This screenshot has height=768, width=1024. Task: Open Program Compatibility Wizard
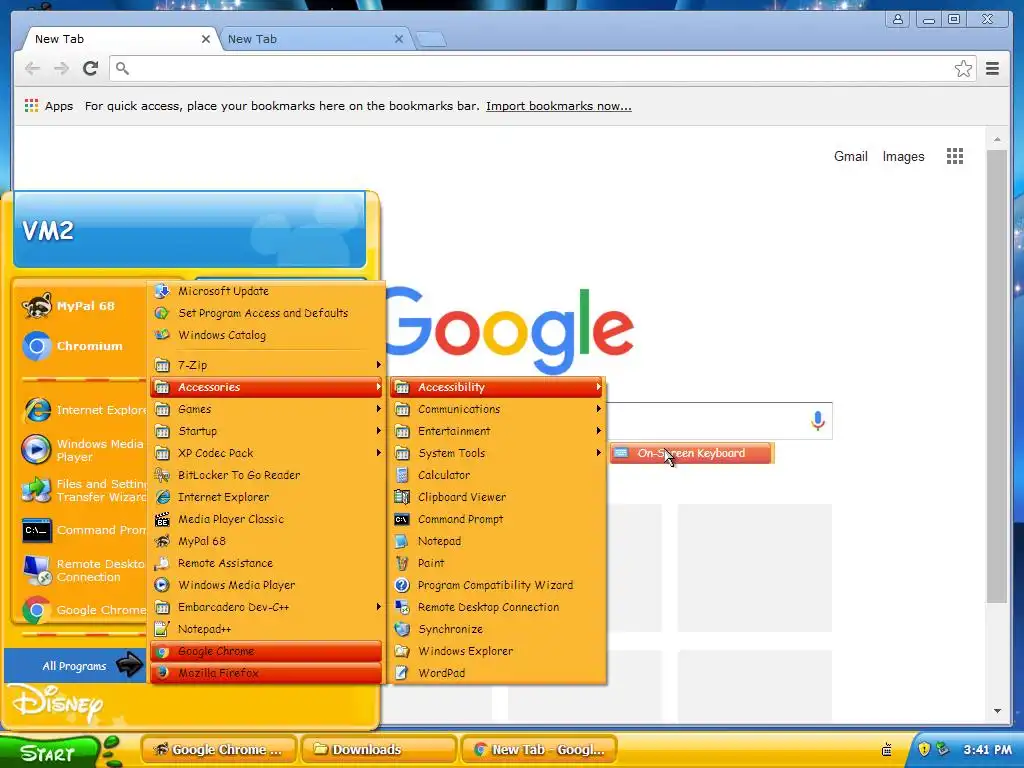498,585
